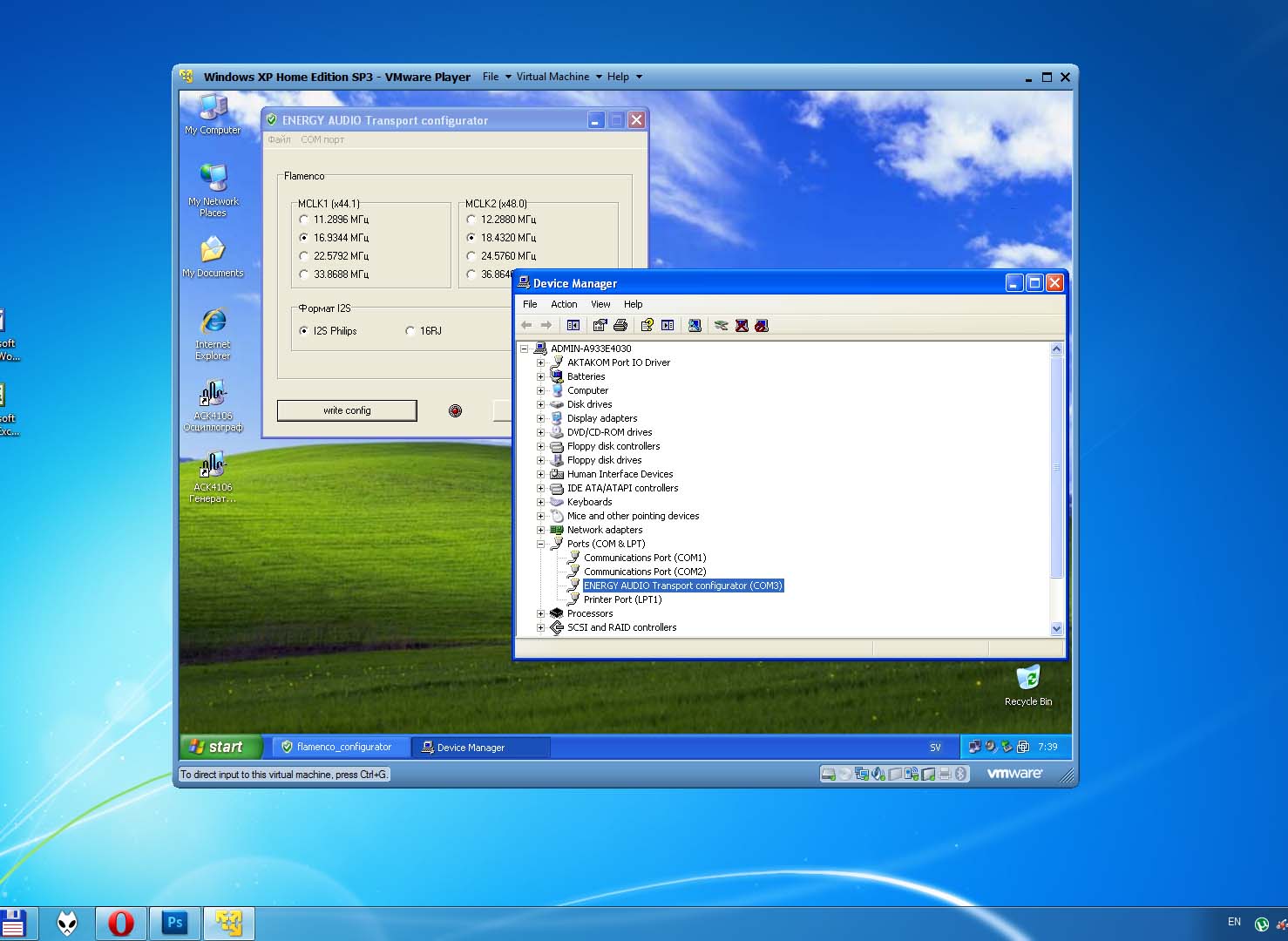Choose 16RJ format radio button
1288x941 pixels.
click(x=410, y=331)
